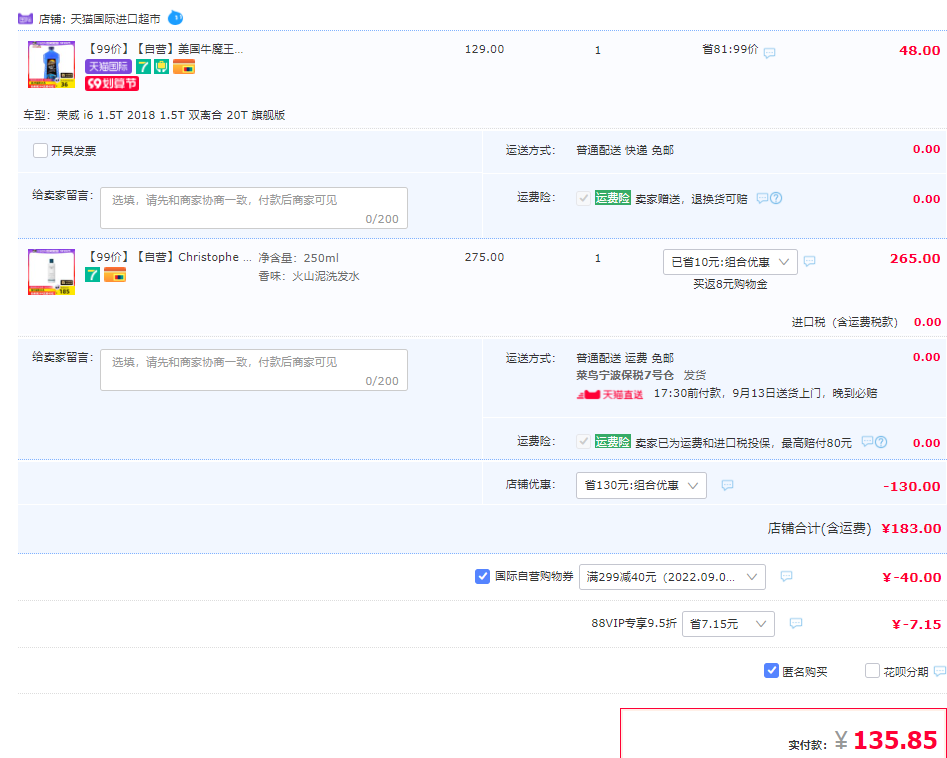The image size is (947, 758).
Task: Click the 进口税（含运费税款） label
Action: point(844,322)
